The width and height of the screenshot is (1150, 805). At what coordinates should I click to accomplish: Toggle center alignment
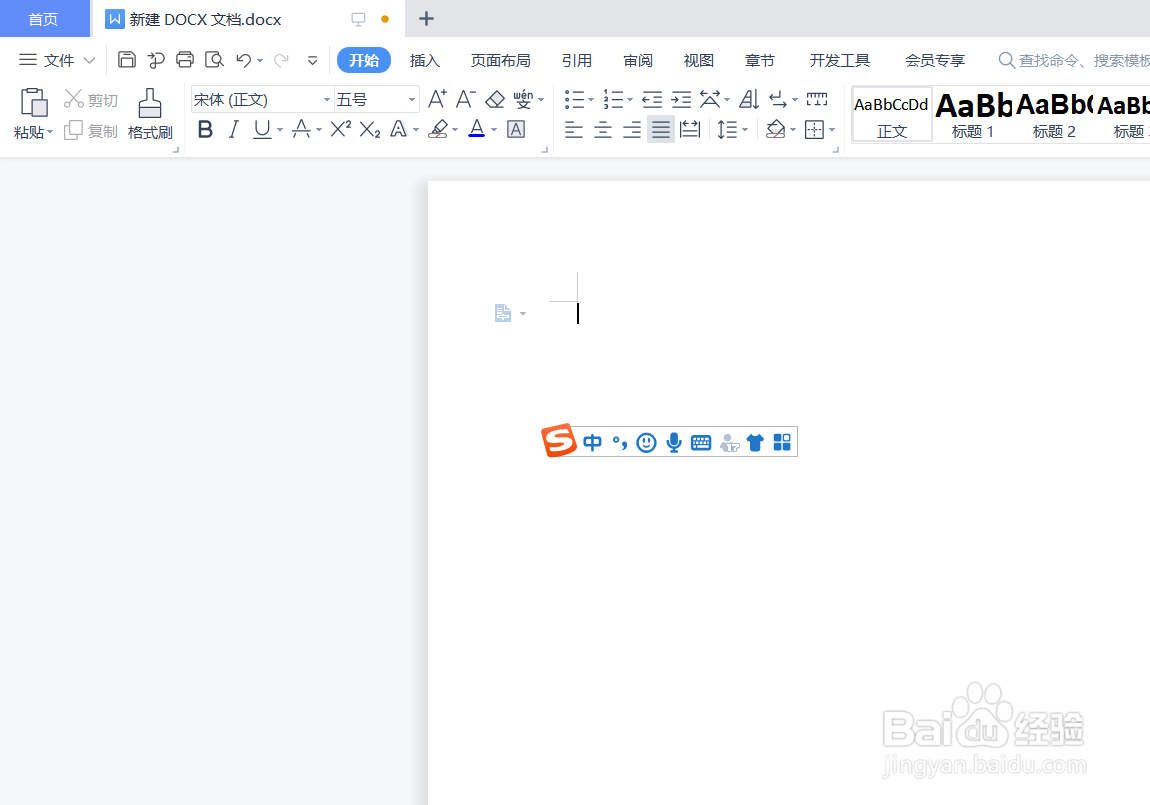click(603, 131)
